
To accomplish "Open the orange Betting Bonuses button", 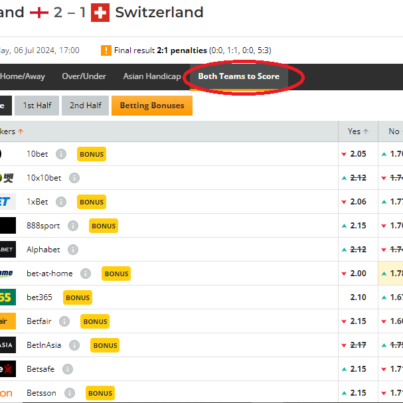I will pyautogui.click(x=152, y=106).
